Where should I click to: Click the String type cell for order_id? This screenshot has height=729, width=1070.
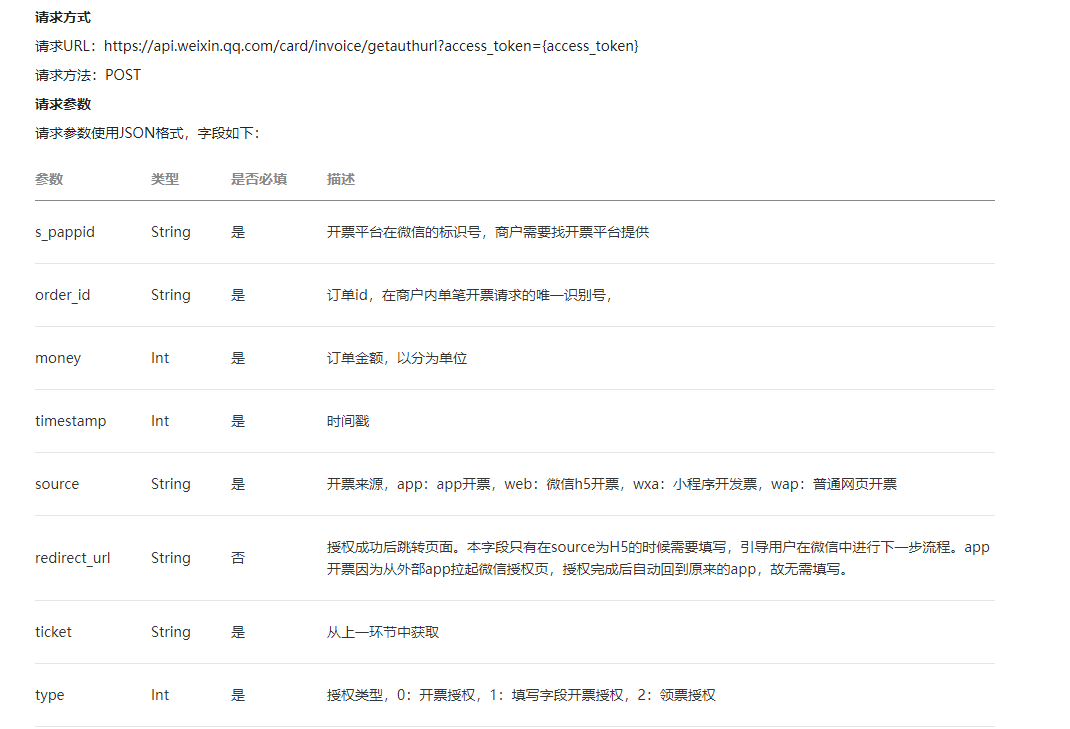(171, 295)
